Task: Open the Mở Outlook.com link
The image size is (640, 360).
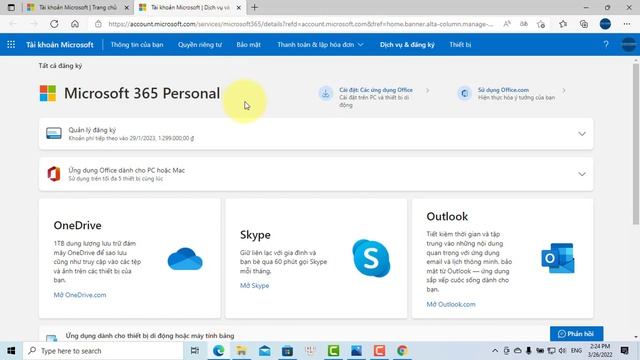Action: point(451,304)
